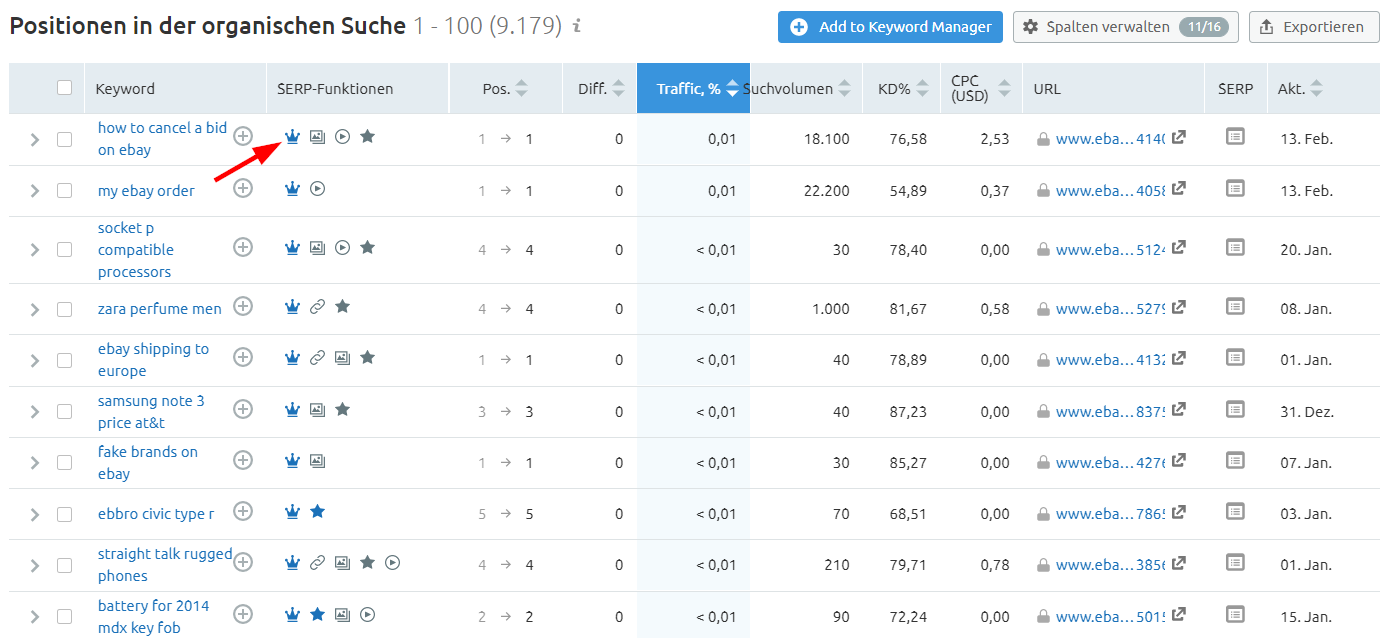Add 'zara perfume men' via plus icon

point(243,306)
